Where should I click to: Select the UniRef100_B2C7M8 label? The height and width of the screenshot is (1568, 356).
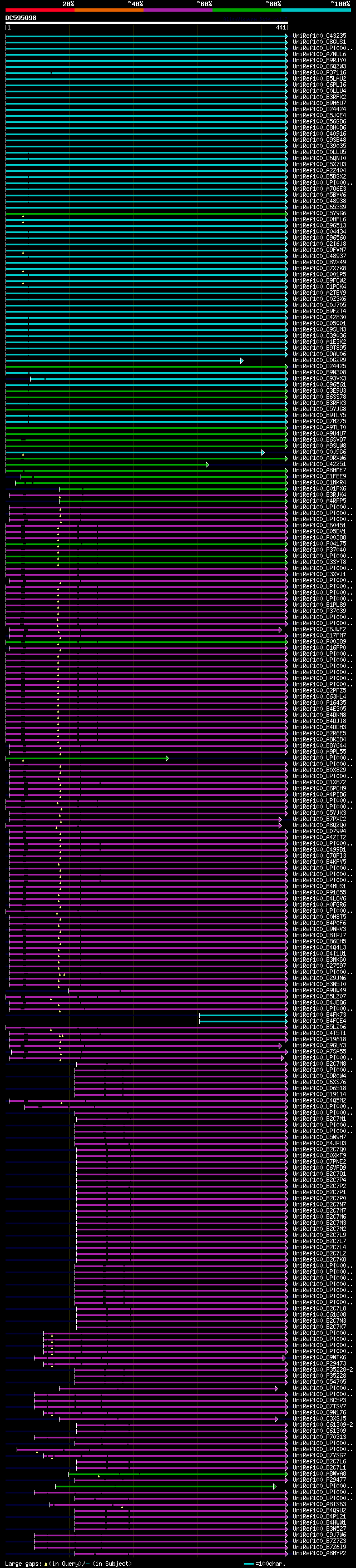319,1064
